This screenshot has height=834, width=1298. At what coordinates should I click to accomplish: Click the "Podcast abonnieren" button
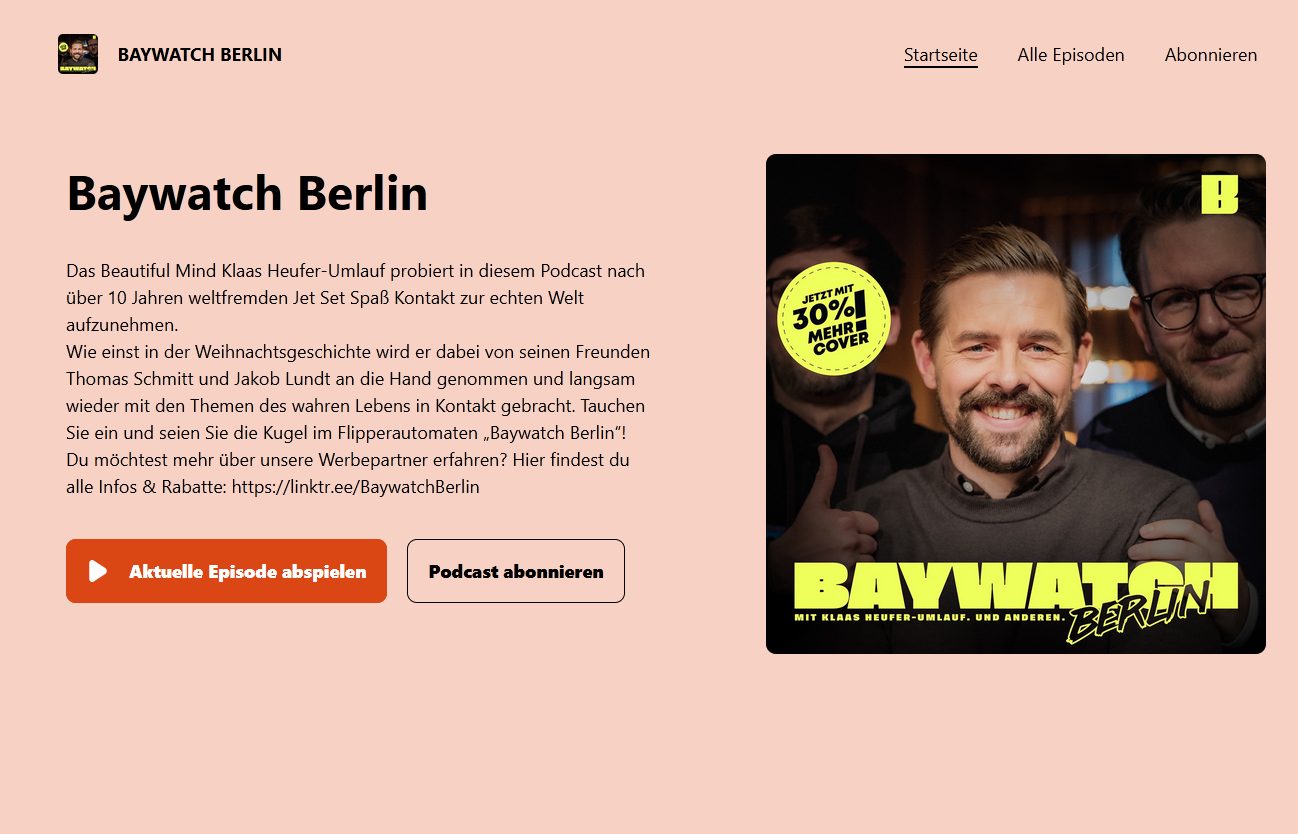(x=516, y=571)
